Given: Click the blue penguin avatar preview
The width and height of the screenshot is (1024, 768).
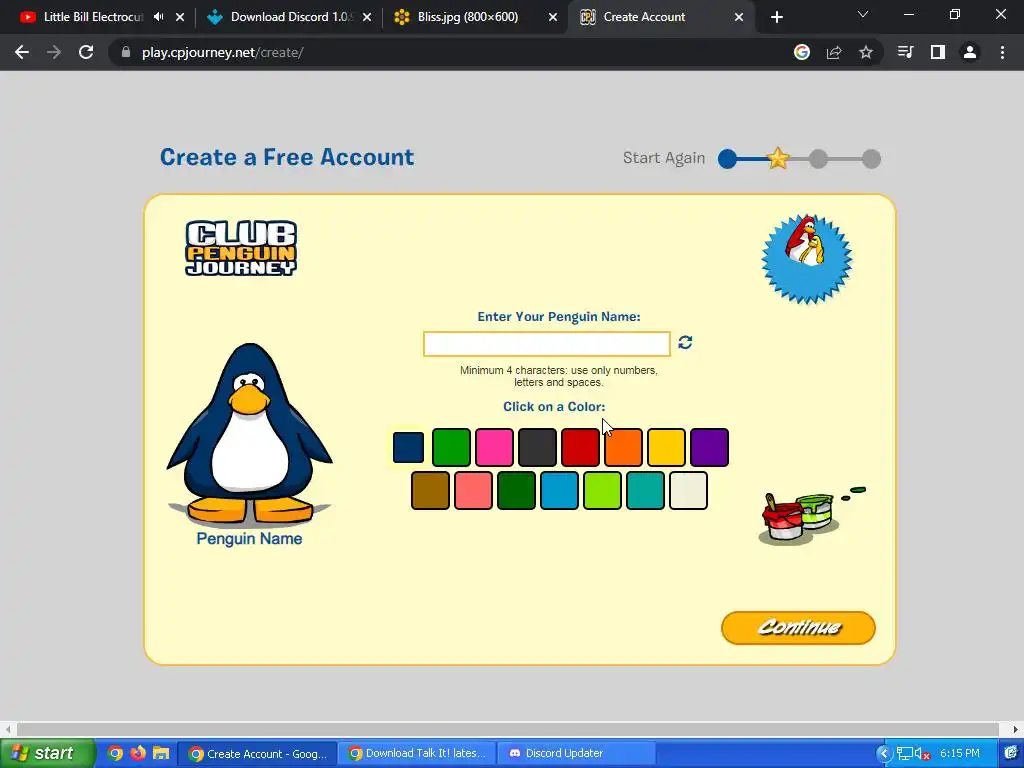Looking at the screenshot, I should [249, 432].
